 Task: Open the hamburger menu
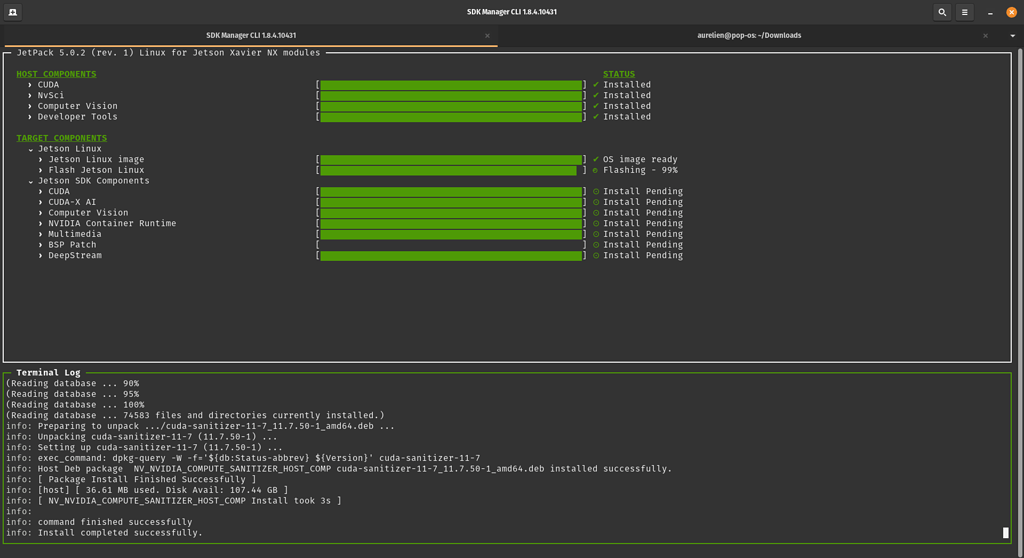pos(965,12)
